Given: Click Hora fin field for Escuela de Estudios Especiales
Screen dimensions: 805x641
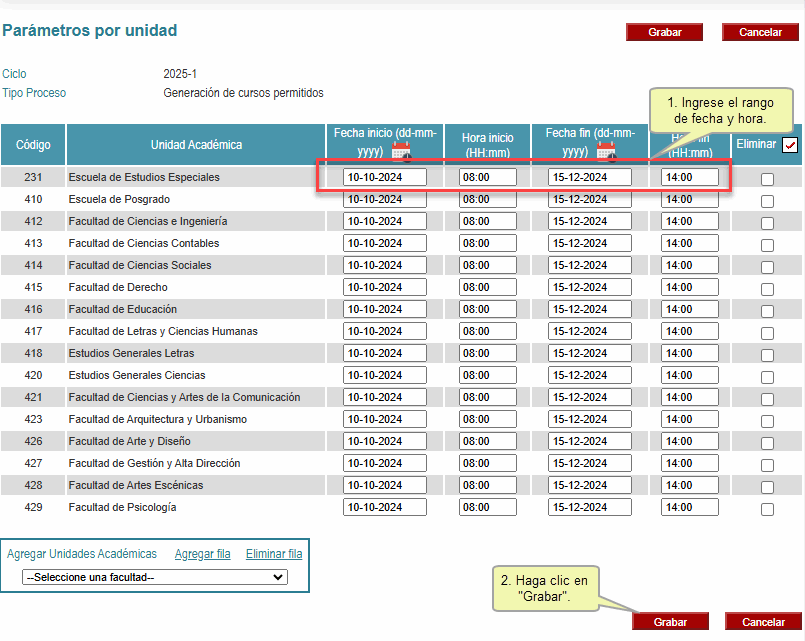Looking at the screenshot, I should pyautogui.click(x=690, y=178).
